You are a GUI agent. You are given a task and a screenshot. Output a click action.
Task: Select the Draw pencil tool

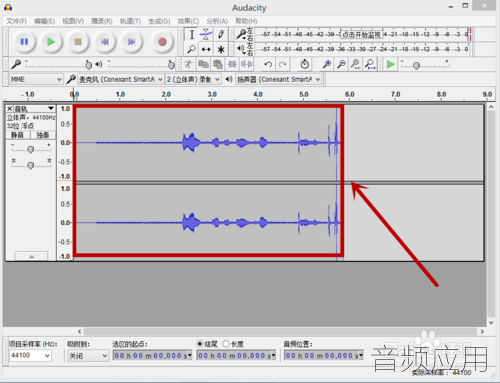click(x=221, y=34)
